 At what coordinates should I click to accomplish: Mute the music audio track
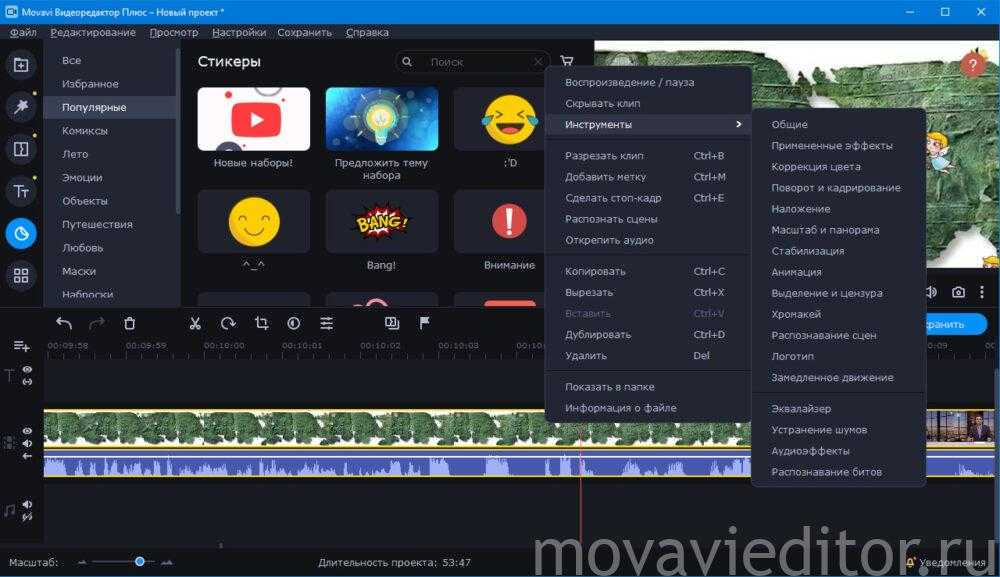tap(27, 504)
